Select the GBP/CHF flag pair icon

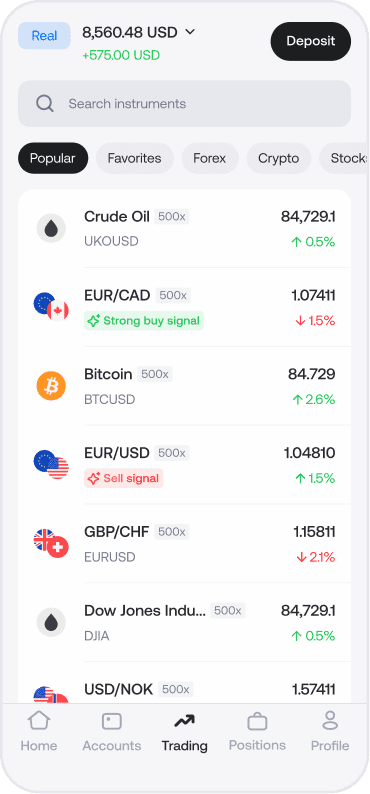click(51, 543)
